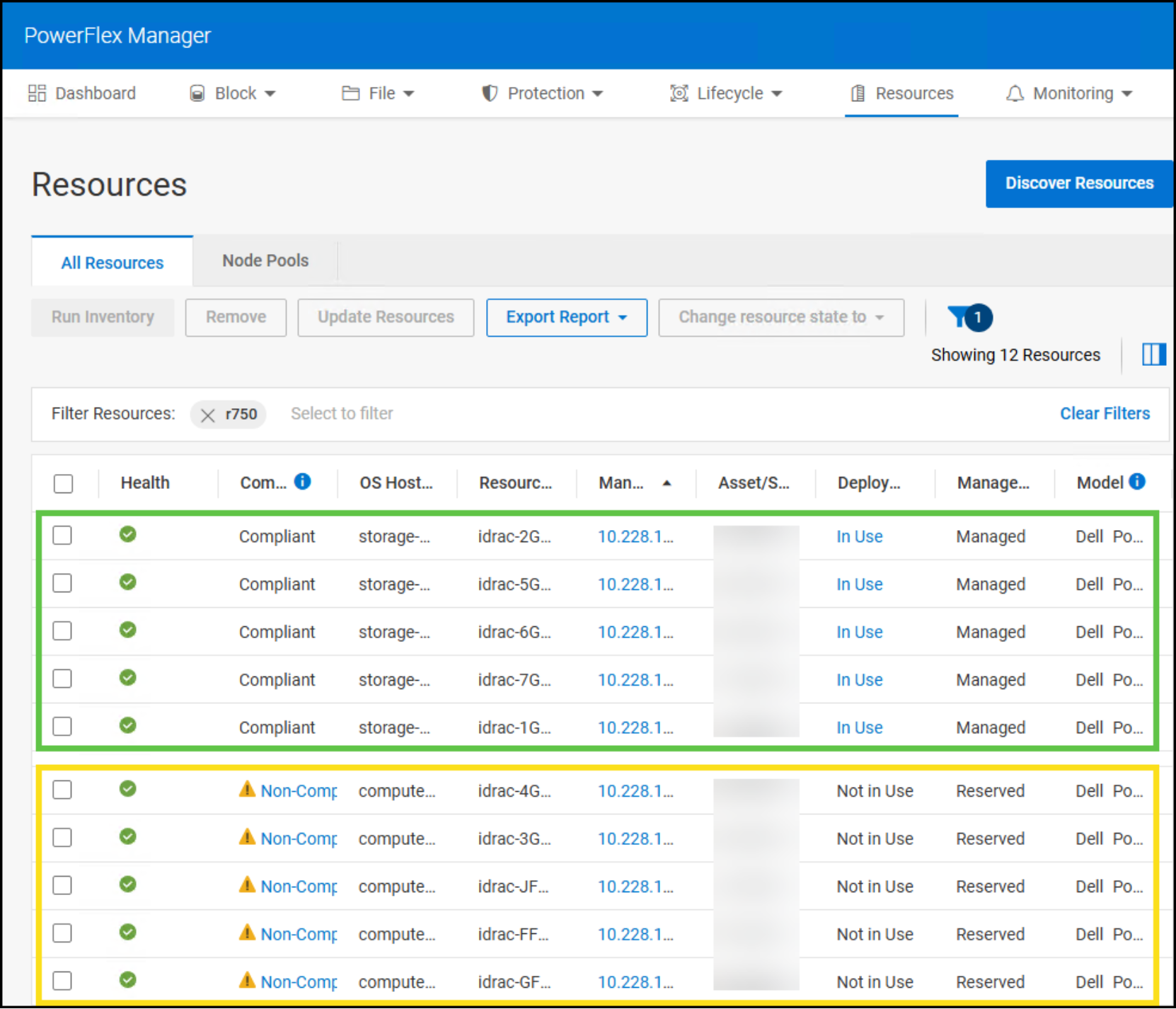Click the Lifecycle icon in navigation
Image resolution: width=1176 pixels, height=1009 pixels.
(679, 93)
